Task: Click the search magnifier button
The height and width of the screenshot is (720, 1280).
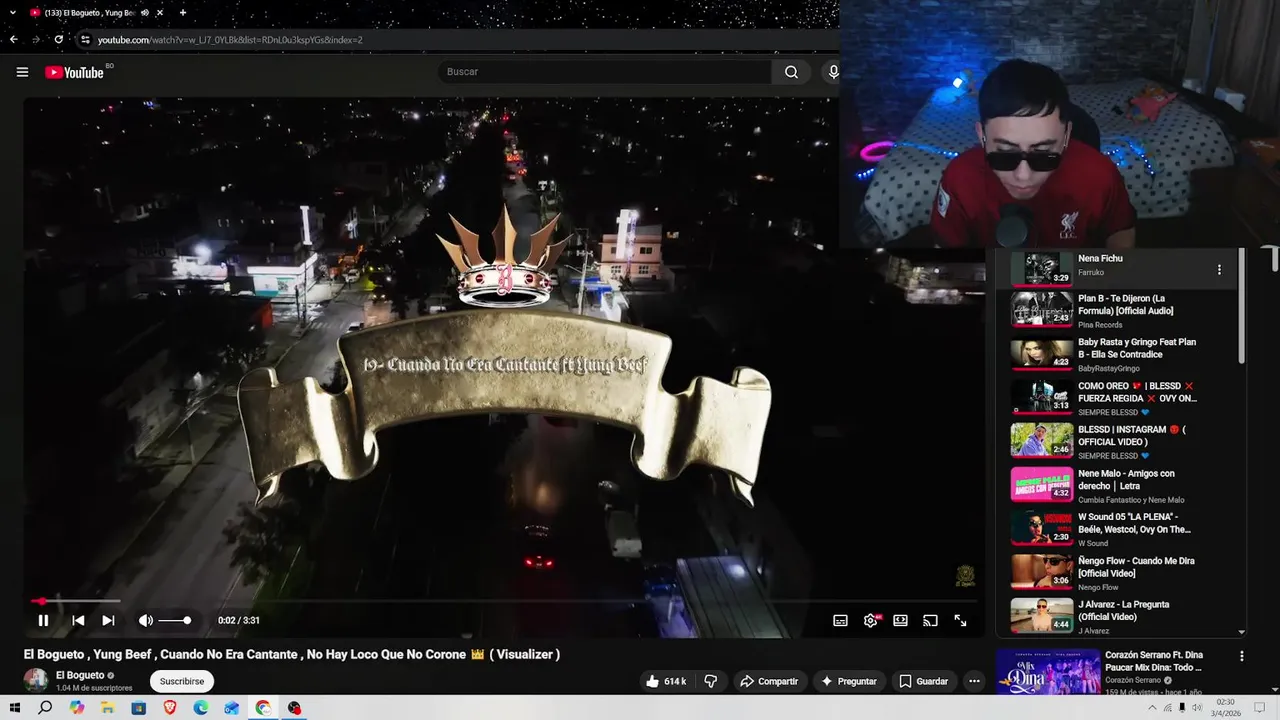Action: (791, 72)
